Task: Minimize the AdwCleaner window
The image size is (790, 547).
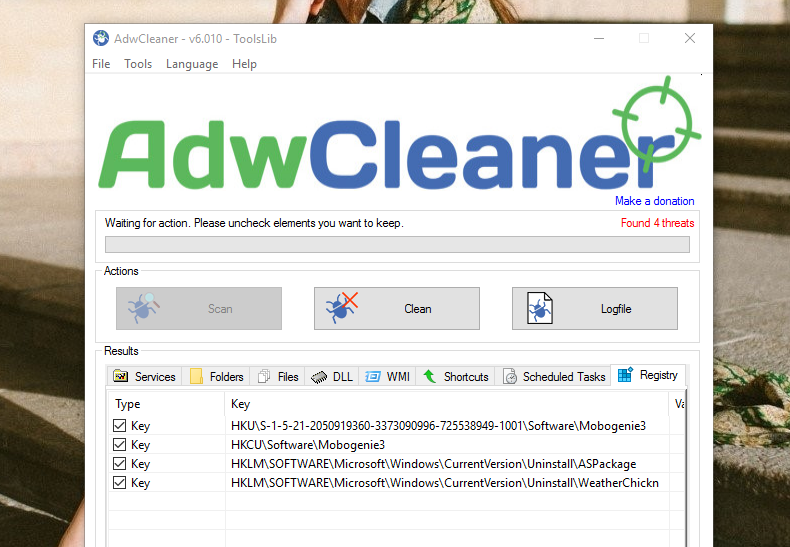Action: click(599, 38)
